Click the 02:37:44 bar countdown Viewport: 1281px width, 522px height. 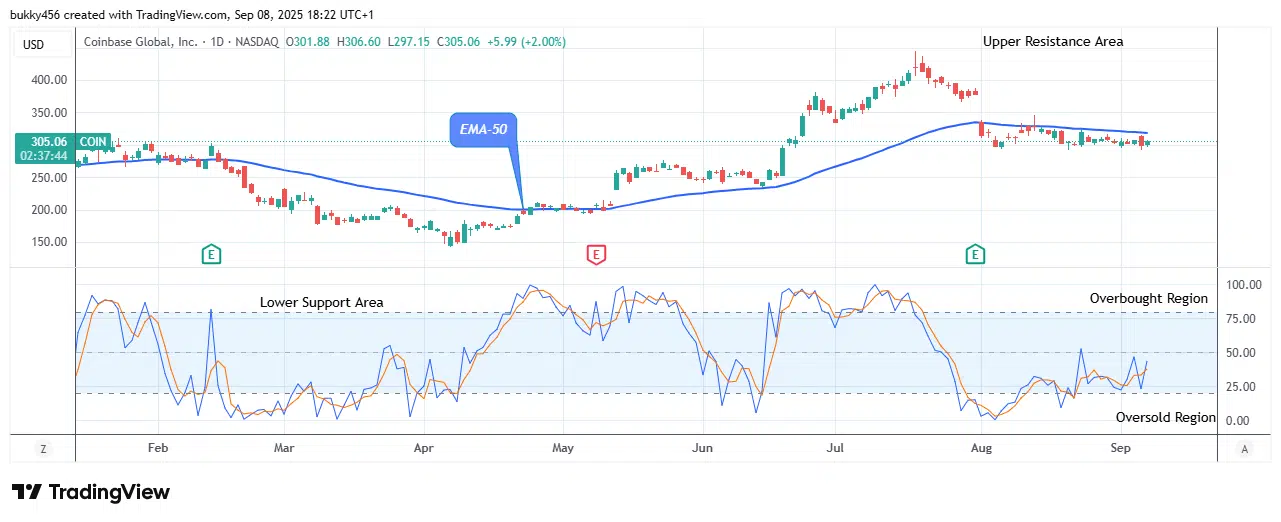point(44,156)
